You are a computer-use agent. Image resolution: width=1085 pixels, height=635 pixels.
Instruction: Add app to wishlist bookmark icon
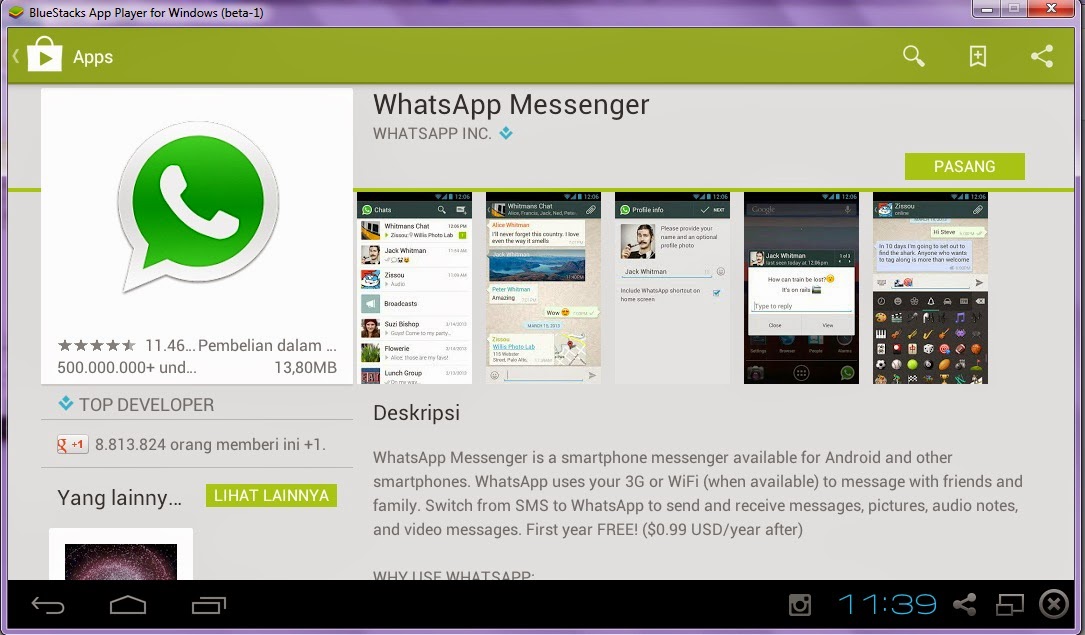pos(977,56)
